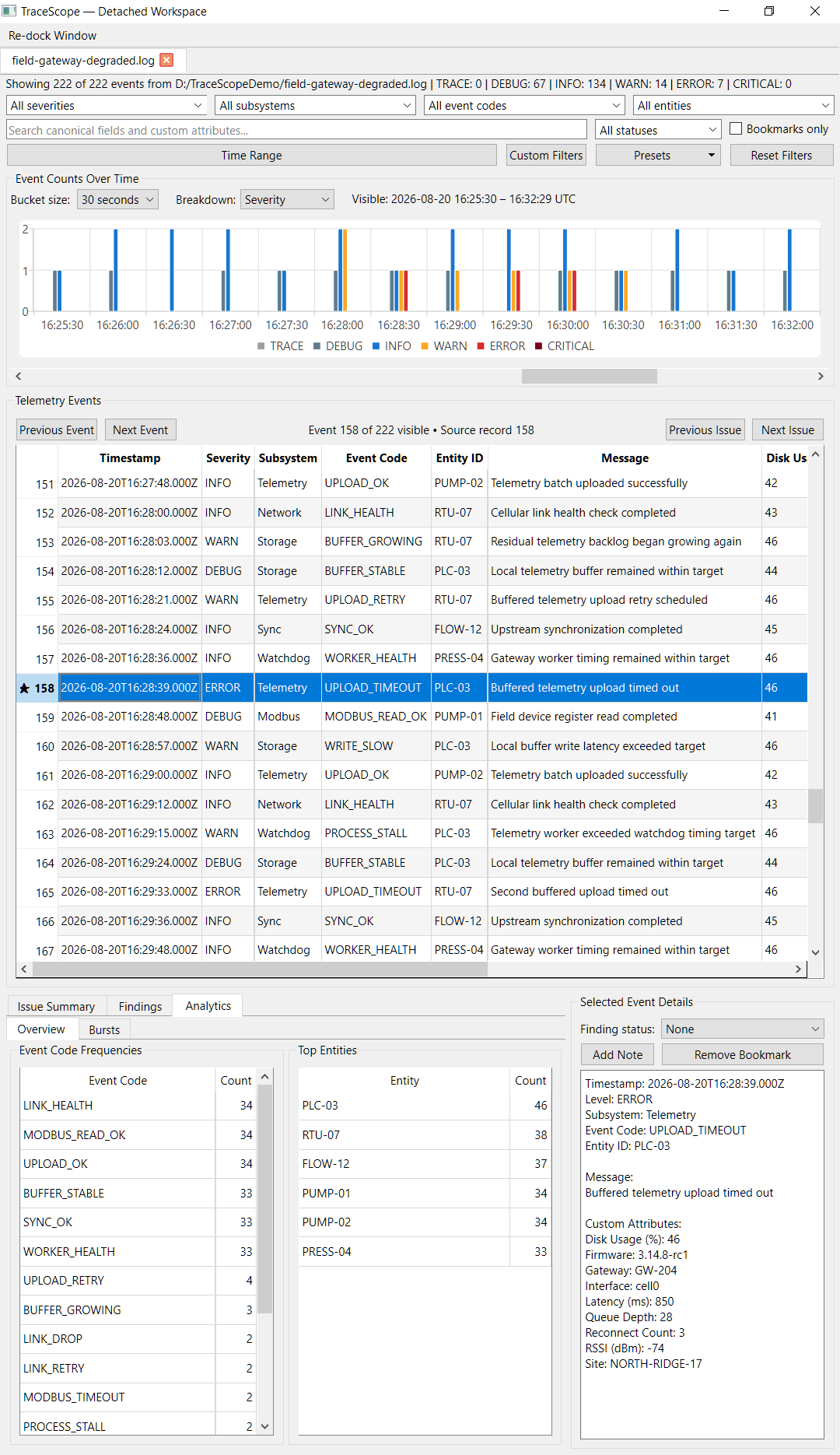Switch to the Bursts sub-tab
The height and width of the screenshot is (1455, 840).
tap(104, 1029)
